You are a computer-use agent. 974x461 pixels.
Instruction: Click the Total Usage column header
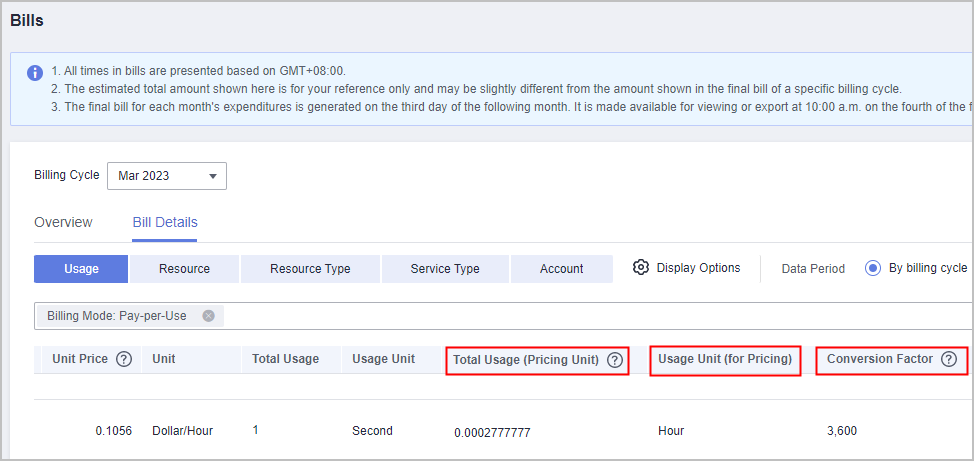(x=286, y=359)
